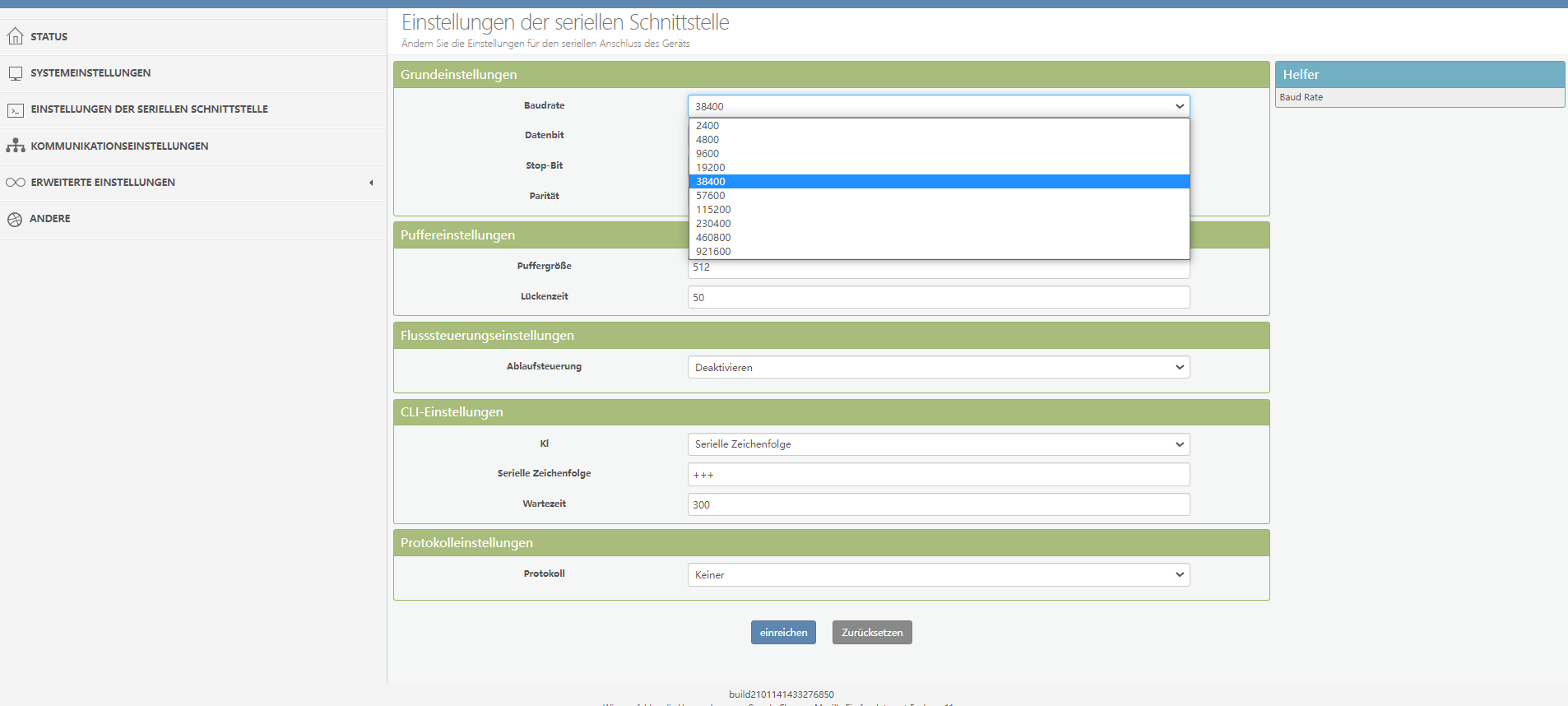This screenshot has height=706, width=1568.
Task: Click the house icon next to Status
Action: click(15, 36)
